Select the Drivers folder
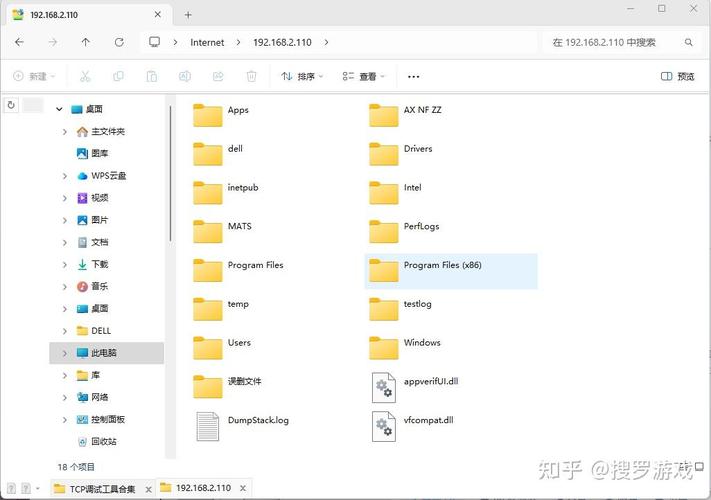 pos(401,154)
